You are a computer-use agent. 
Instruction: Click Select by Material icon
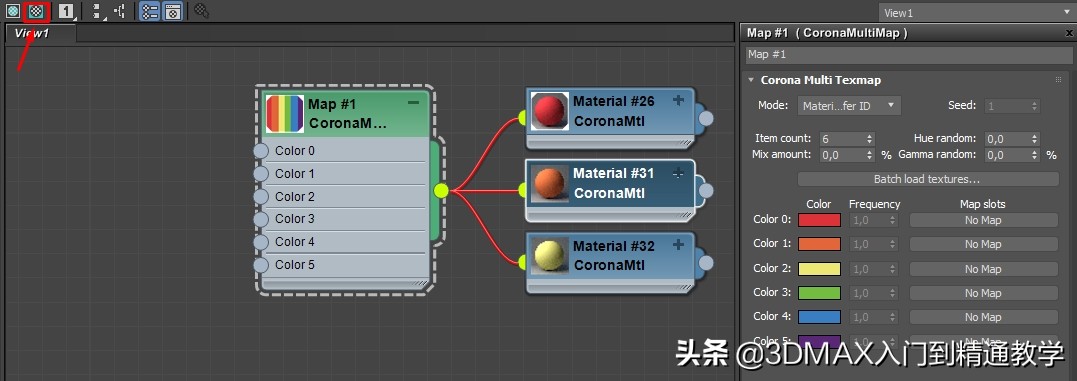pyautogui.click(x=201, y=11)
